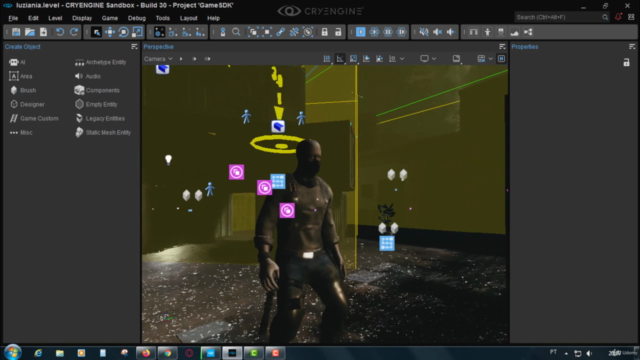Choose the Area object category
Viewport: 640px width, 360px height.
pos(21,76)
